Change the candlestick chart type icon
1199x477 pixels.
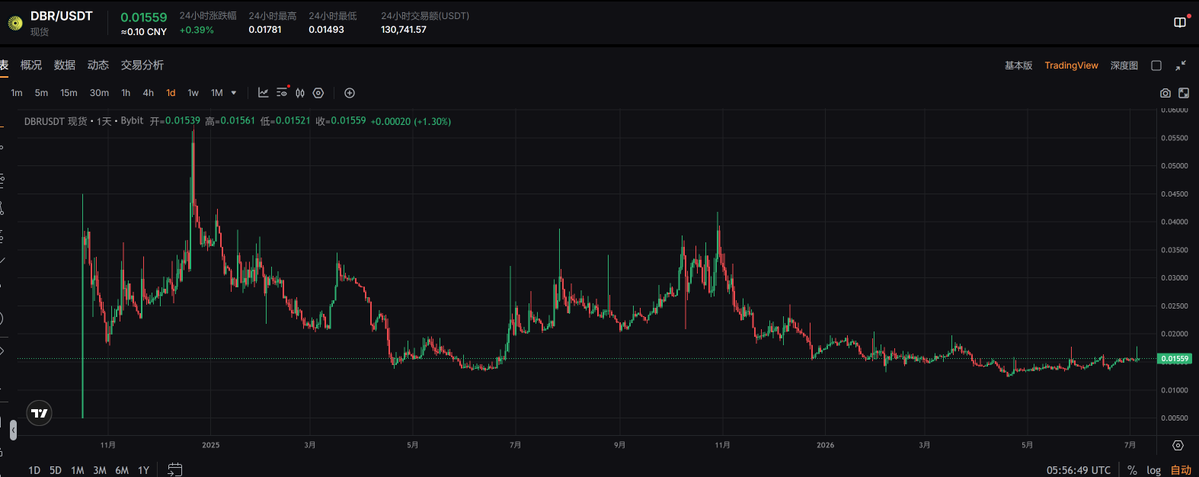point(300,92)
